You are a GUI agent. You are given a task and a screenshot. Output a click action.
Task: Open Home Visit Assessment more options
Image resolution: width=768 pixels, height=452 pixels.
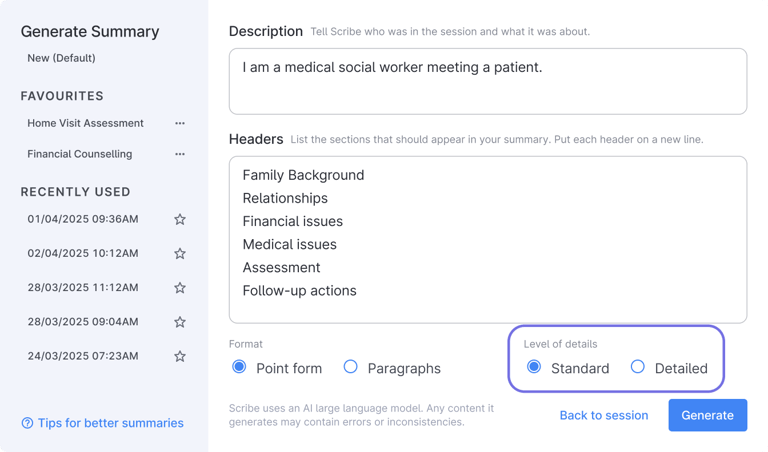point(180,124)
